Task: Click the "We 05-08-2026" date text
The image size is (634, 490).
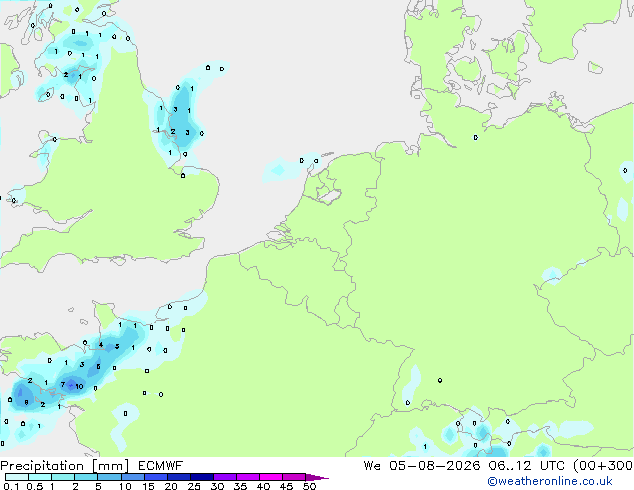Action: [422, 466]
